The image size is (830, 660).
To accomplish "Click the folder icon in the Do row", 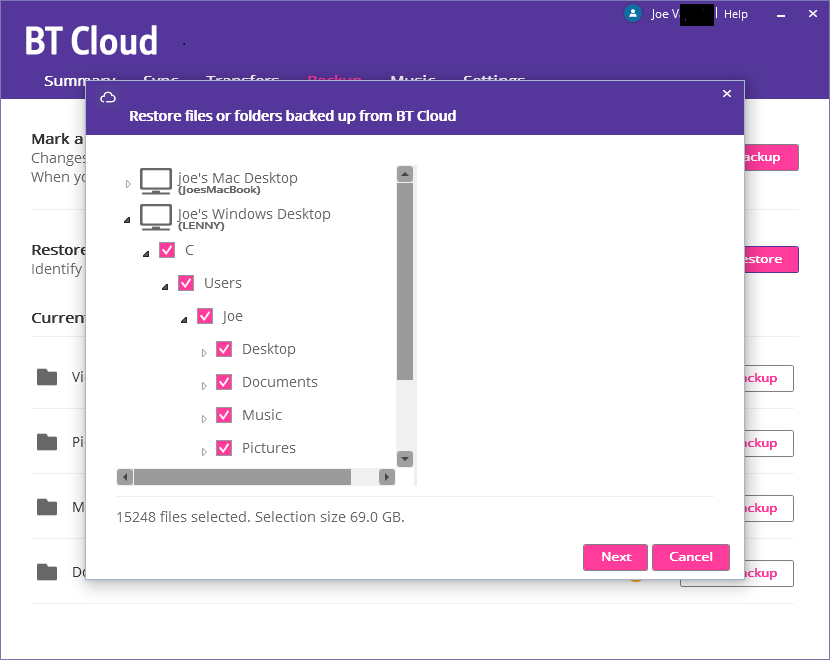I will (x=47, y=572).
